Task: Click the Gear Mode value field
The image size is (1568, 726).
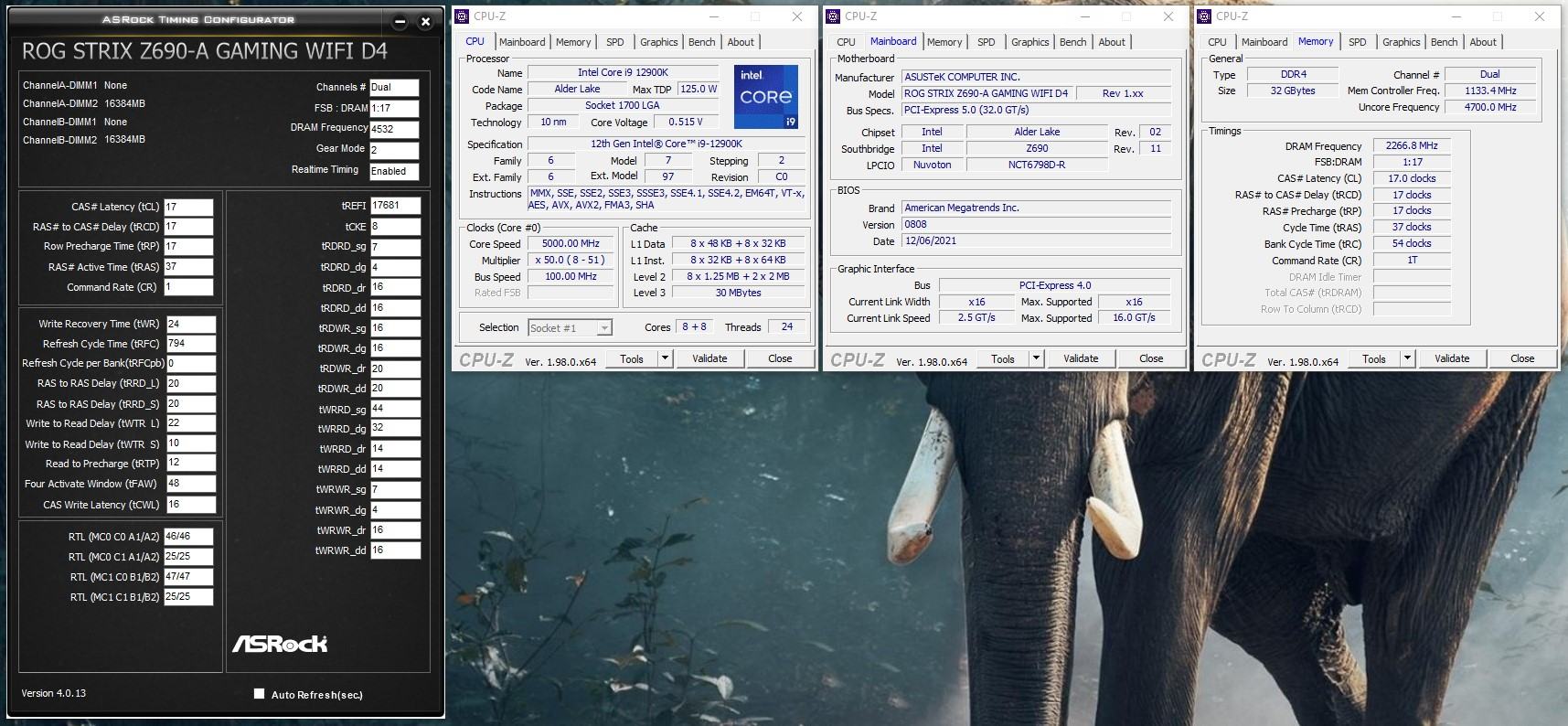Action: (394, 150)
